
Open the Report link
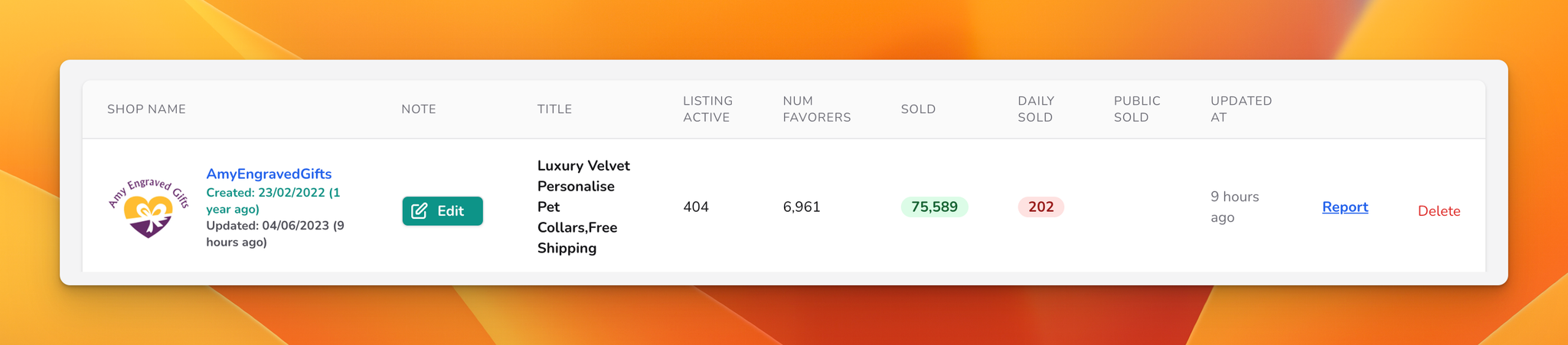point(1345,207)
